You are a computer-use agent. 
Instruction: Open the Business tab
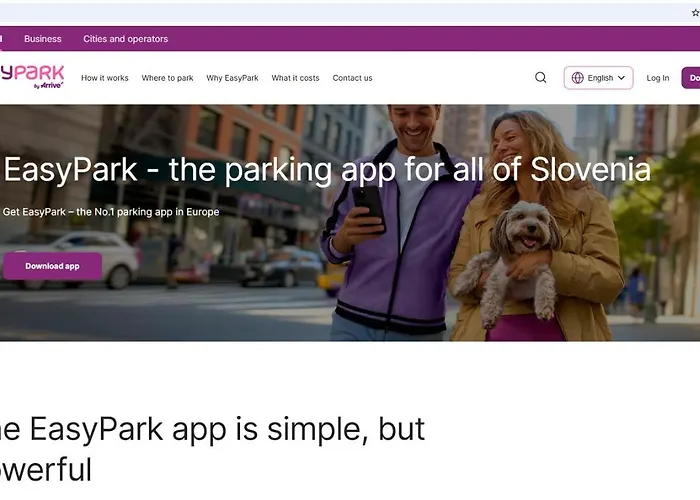coord(43,39)
